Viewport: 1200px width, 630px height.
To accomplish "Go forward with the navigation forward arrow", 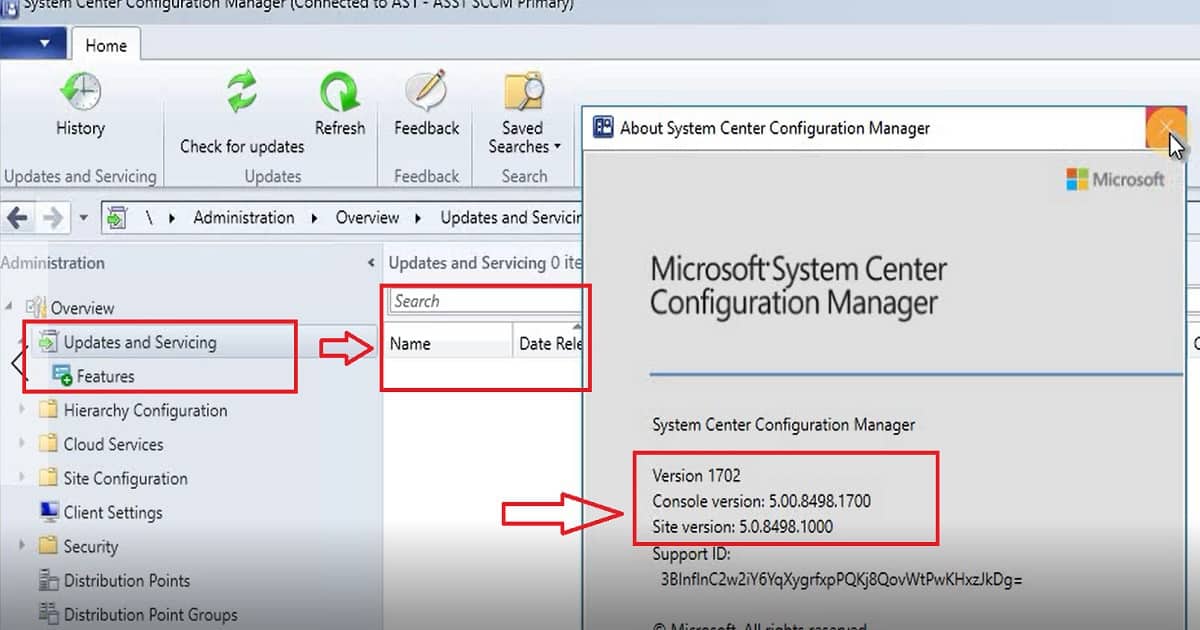I will [x=53, y=217].
